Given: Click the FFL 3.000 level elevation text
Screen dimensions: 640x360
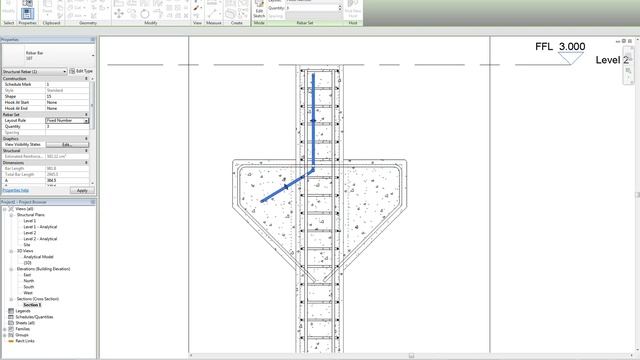Looking at the screenshot, I should pyautogui.click(x=560, y=47).
